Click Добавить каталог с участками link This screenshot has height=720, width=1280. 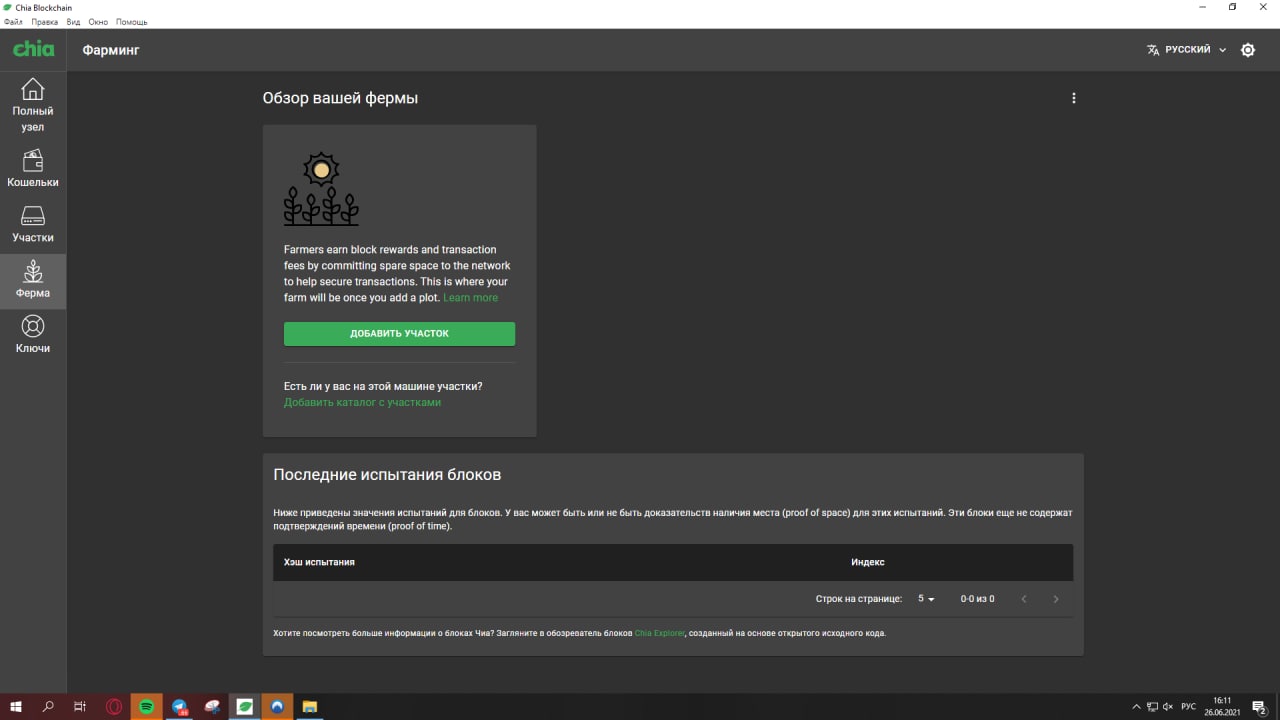tap(362, 402)
